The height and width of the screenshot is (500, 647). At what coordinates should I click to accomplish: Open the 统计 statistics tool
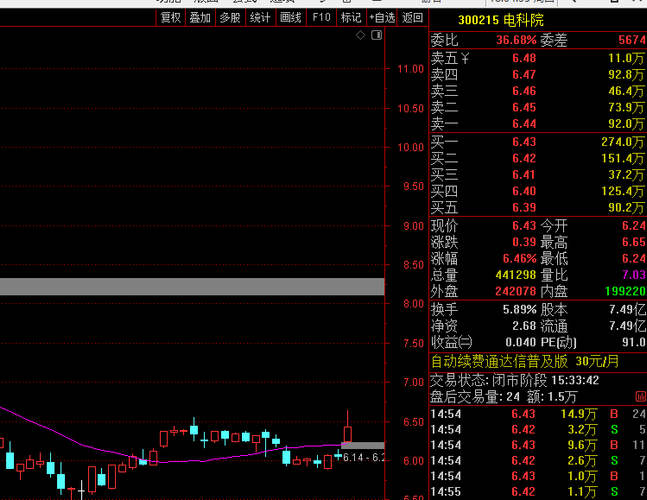pyautogui.click(x=260, y=18)
